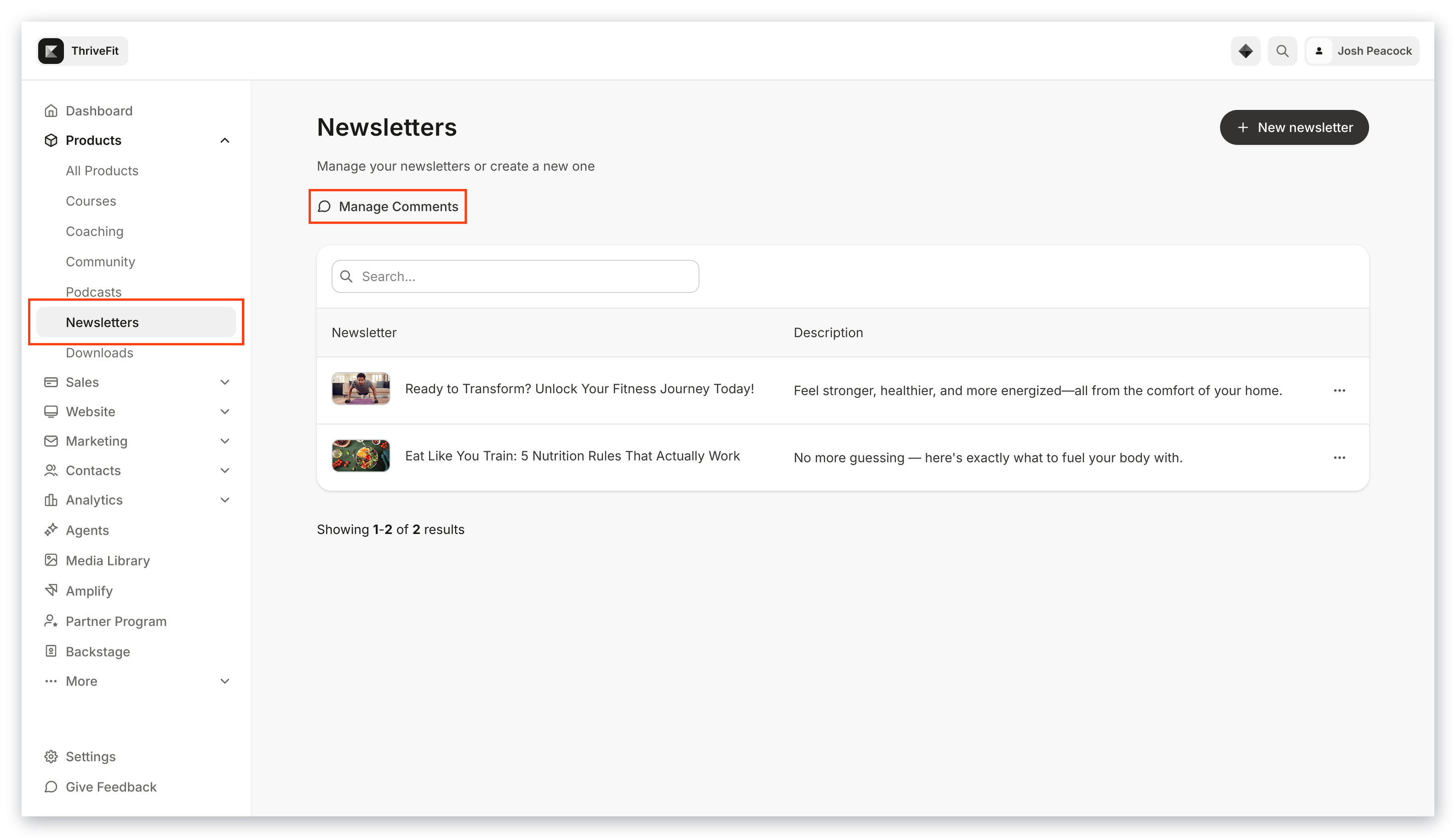Viewport: 1456px width, 838px height.
Task: Click the ThriveFit logo icon
Action: tap(51, 51)
